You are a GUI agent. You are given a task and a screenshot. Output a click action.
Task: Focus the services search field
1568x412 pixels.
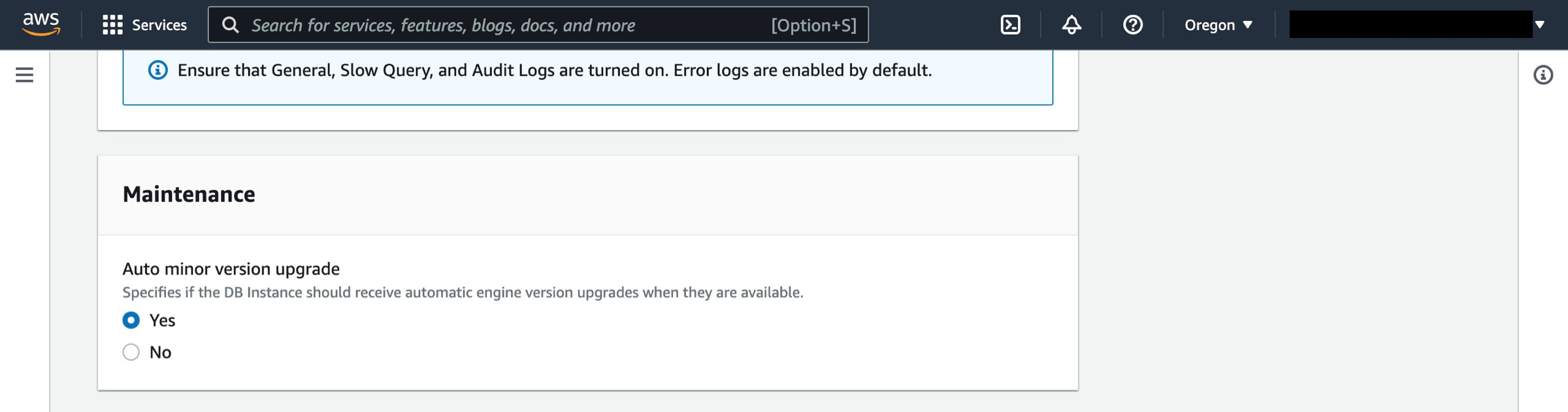538,25
